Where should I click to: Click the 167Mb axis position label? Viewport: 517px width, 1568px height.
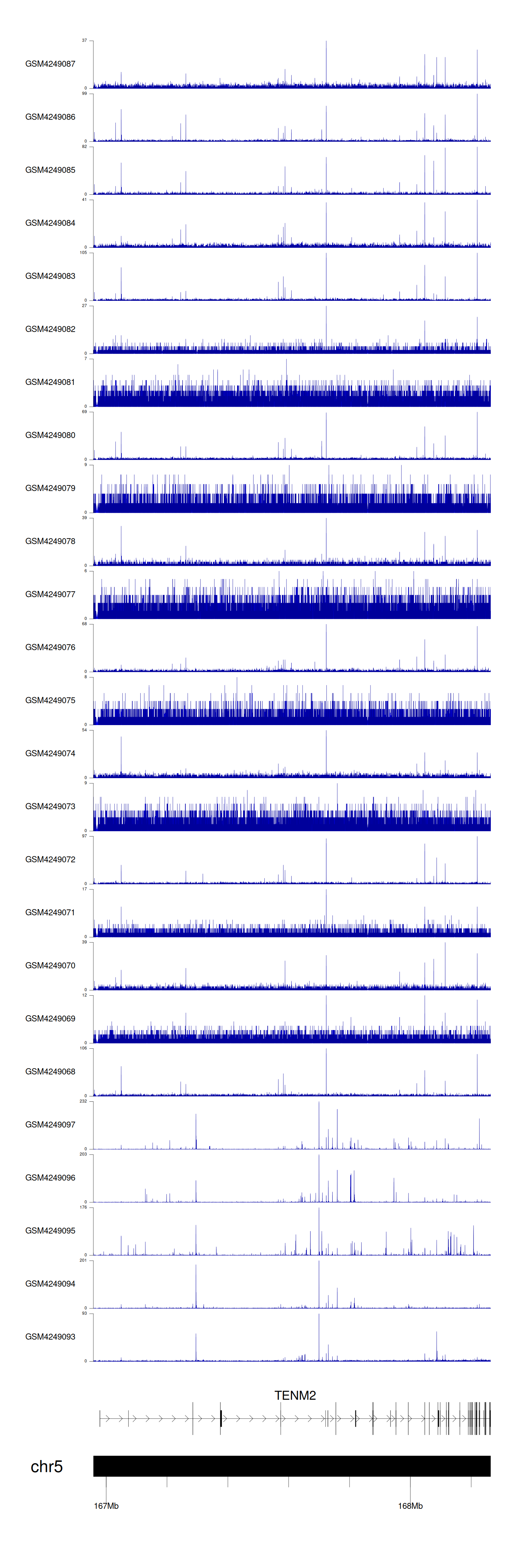(x=106, y=1505)
